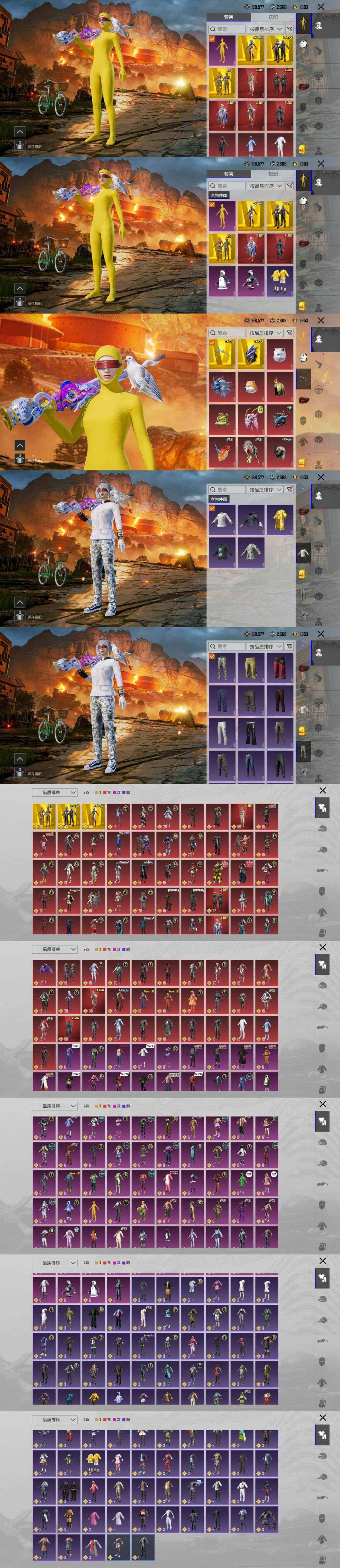Pick the yellow coat in jackets panel

coord(279,520)
